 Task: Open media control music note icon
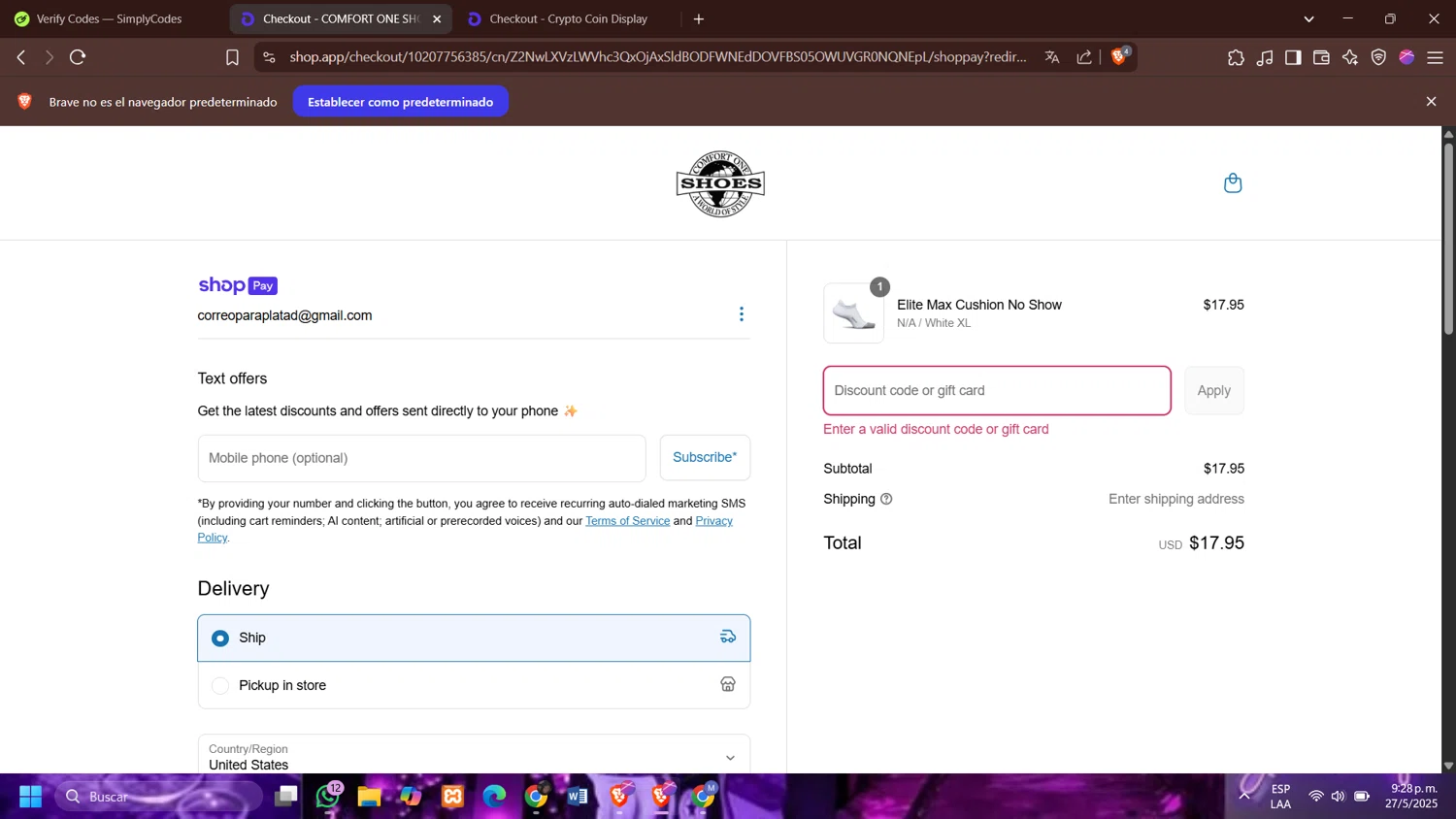[1265, 57]
